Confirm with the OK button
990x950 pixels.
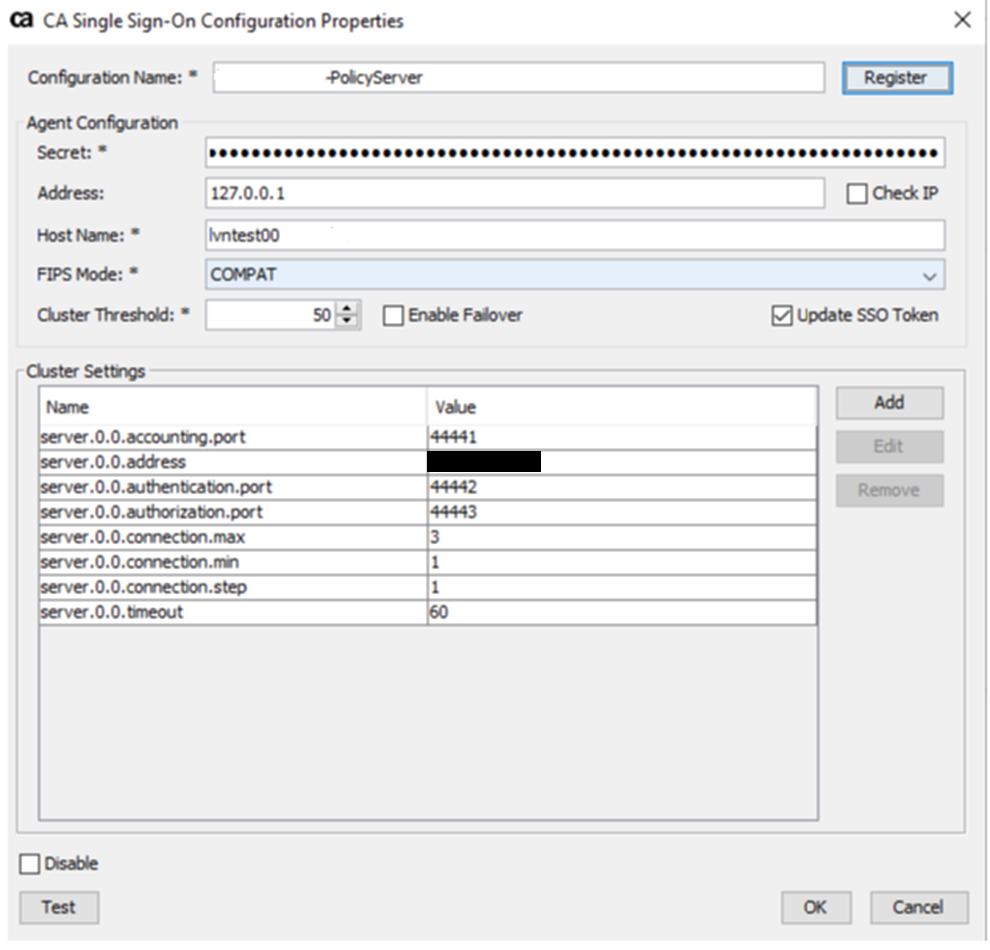coord(815,907)
